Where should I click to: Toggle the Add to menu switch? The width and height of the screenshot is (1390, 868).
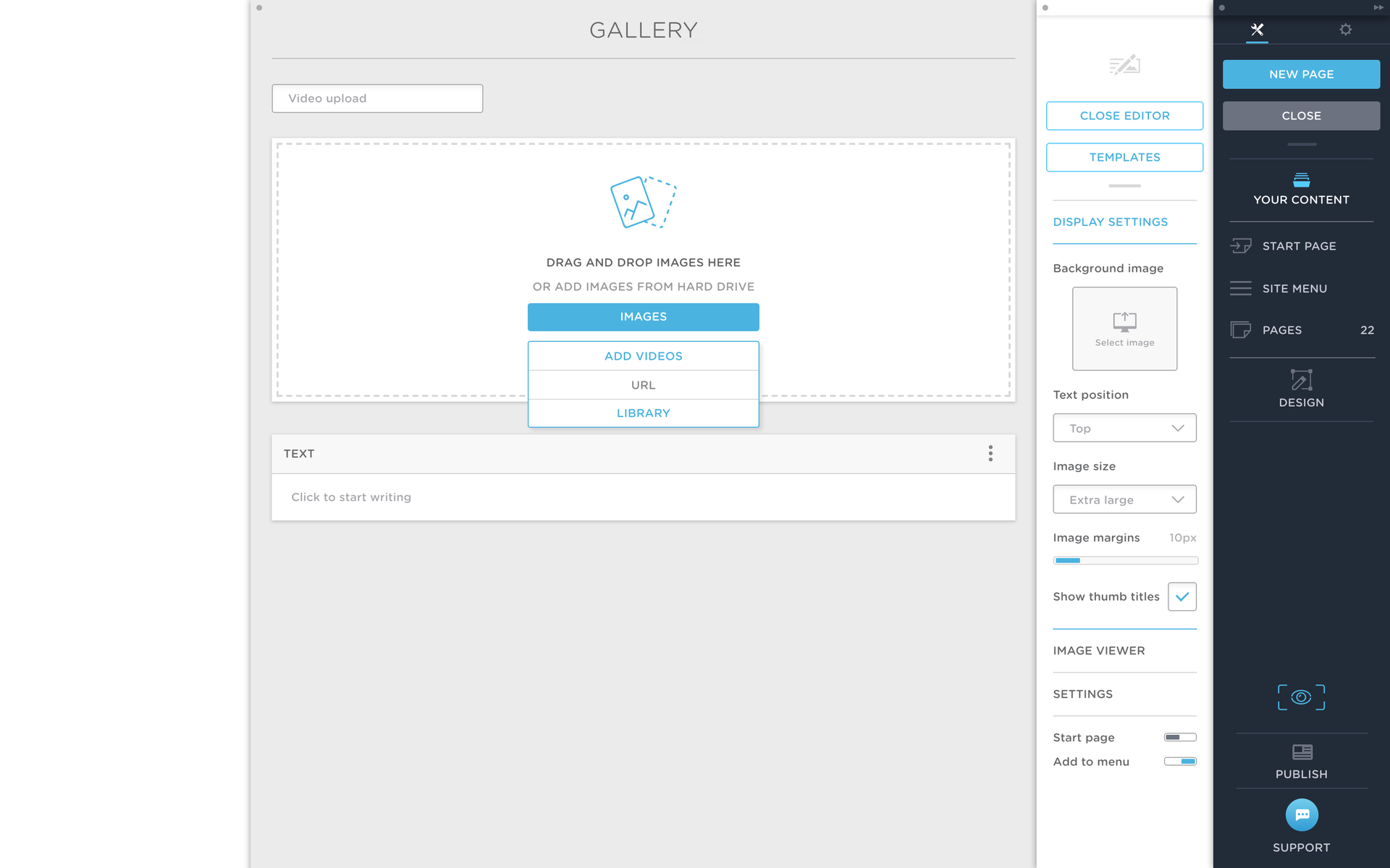pyautogui.click(x=1180, y=761)
